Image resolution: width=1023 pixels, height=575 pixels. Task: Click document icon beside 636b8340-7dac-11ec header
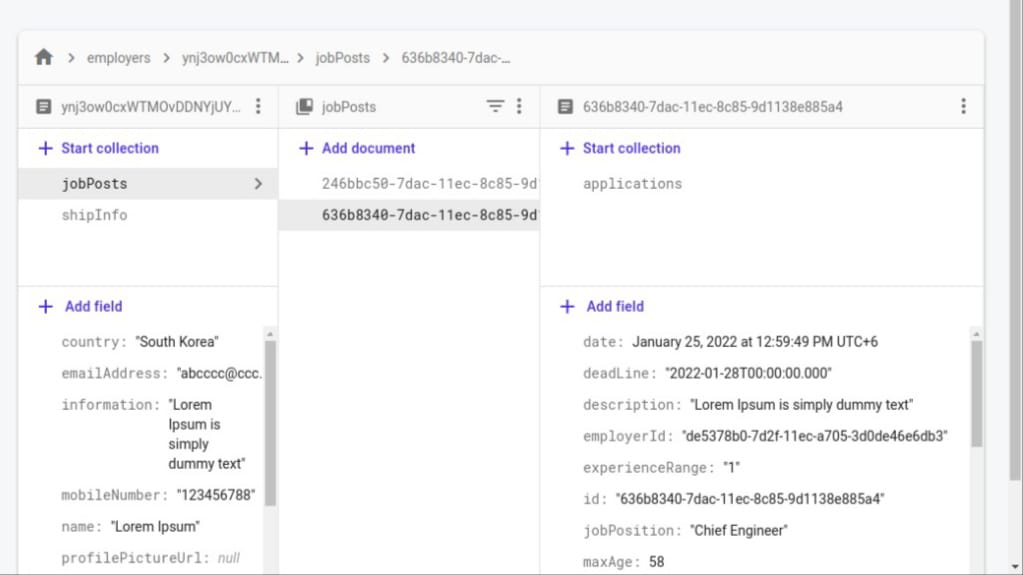[x=566, y=106]
